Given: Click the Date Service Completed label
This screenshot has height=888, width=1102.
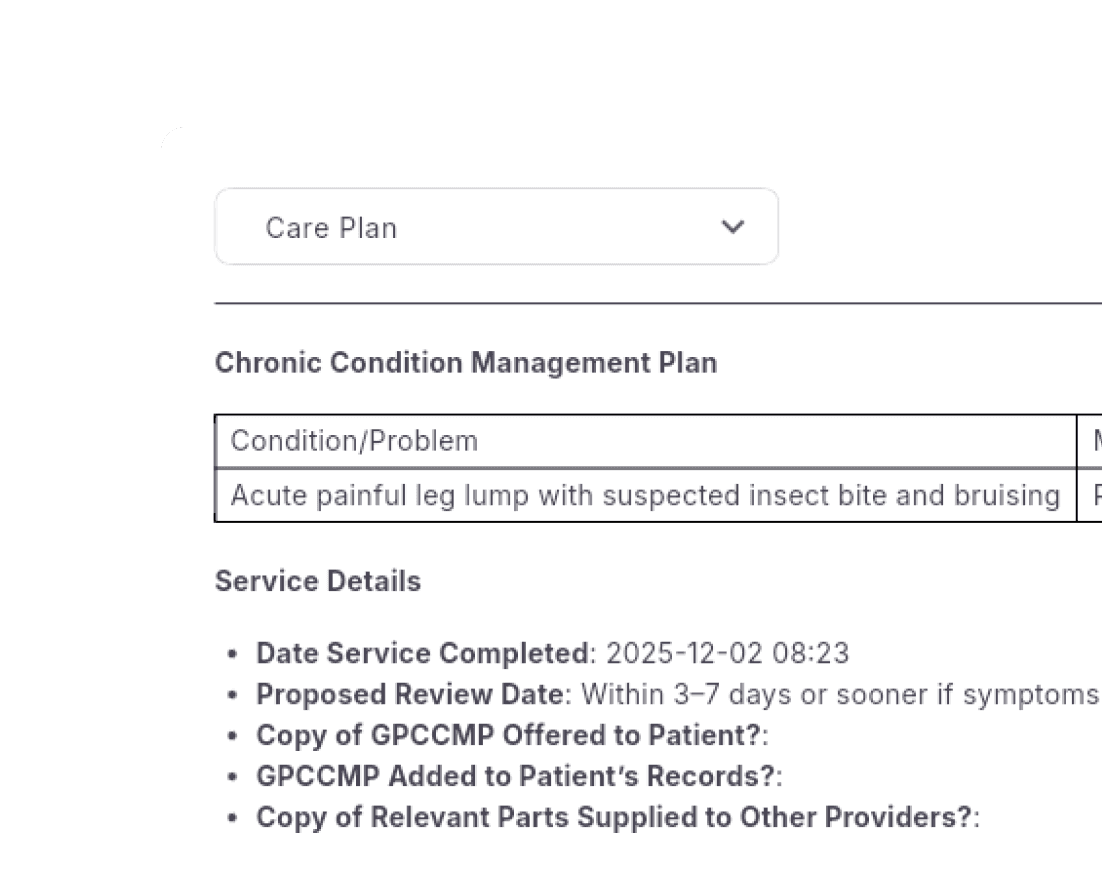Looking at the screenshot, I should coord(423,654).
